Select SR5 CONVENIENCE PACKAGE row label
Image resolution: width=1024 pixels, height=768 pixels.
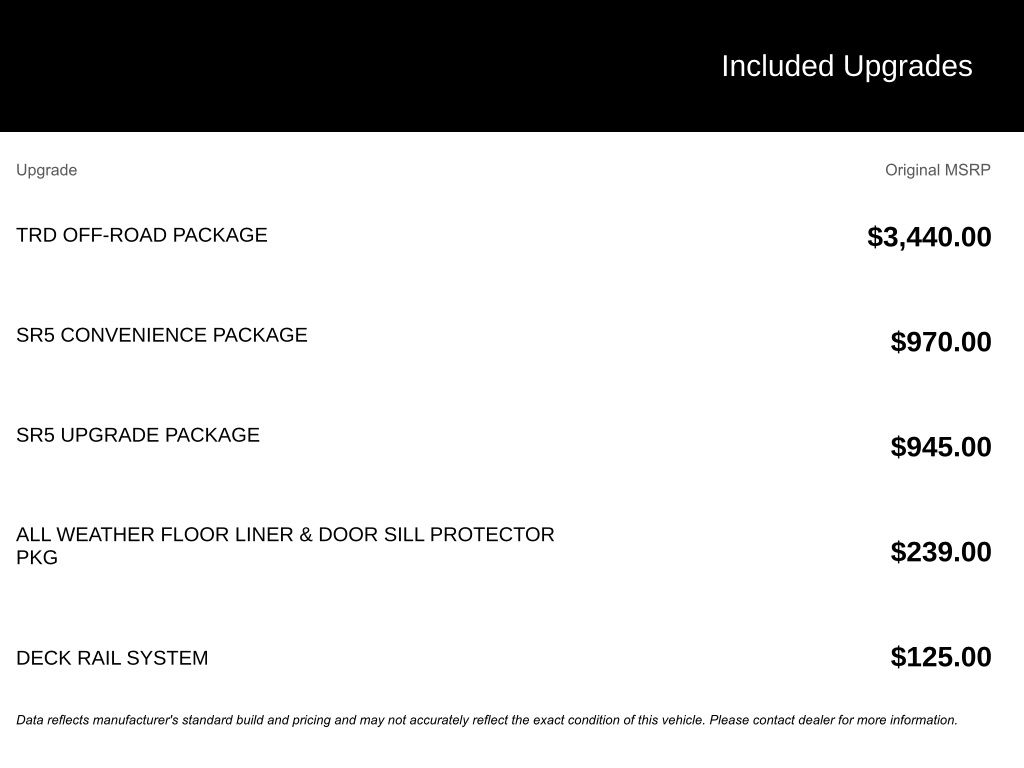coord(162,335)
